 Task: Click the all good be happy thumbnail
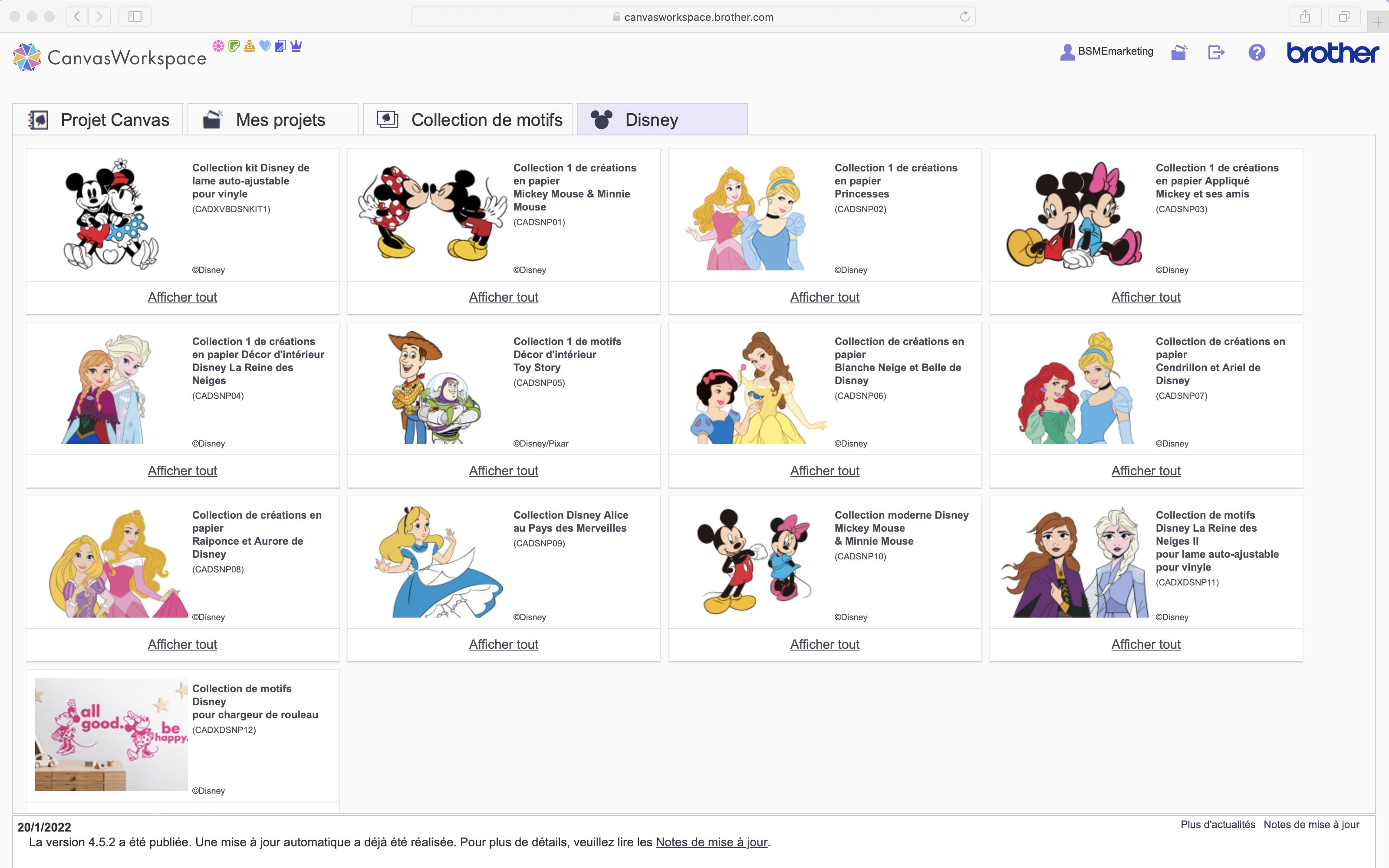[112, 735]
